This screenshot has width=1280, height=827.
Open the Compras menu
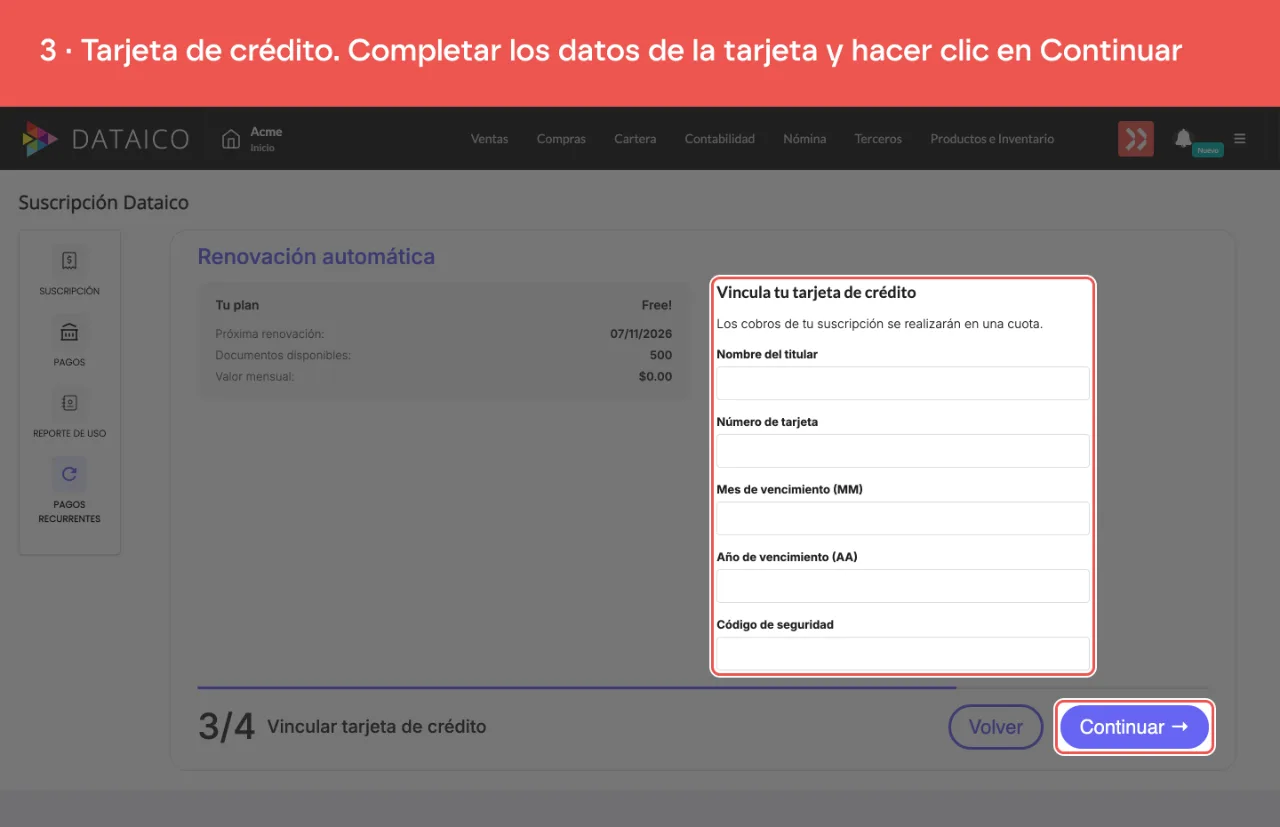click(561, 139)
